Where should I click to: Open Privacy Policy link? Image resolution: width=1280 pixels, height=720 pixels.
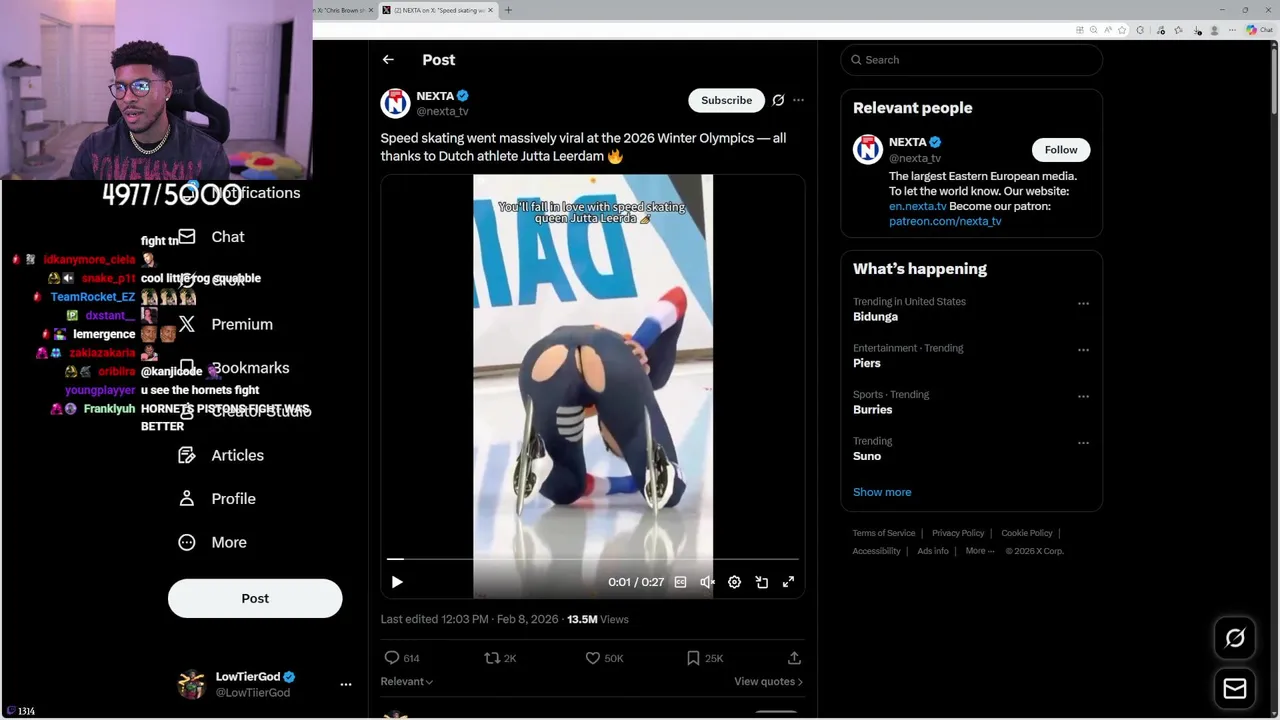(x=958, y=533)
